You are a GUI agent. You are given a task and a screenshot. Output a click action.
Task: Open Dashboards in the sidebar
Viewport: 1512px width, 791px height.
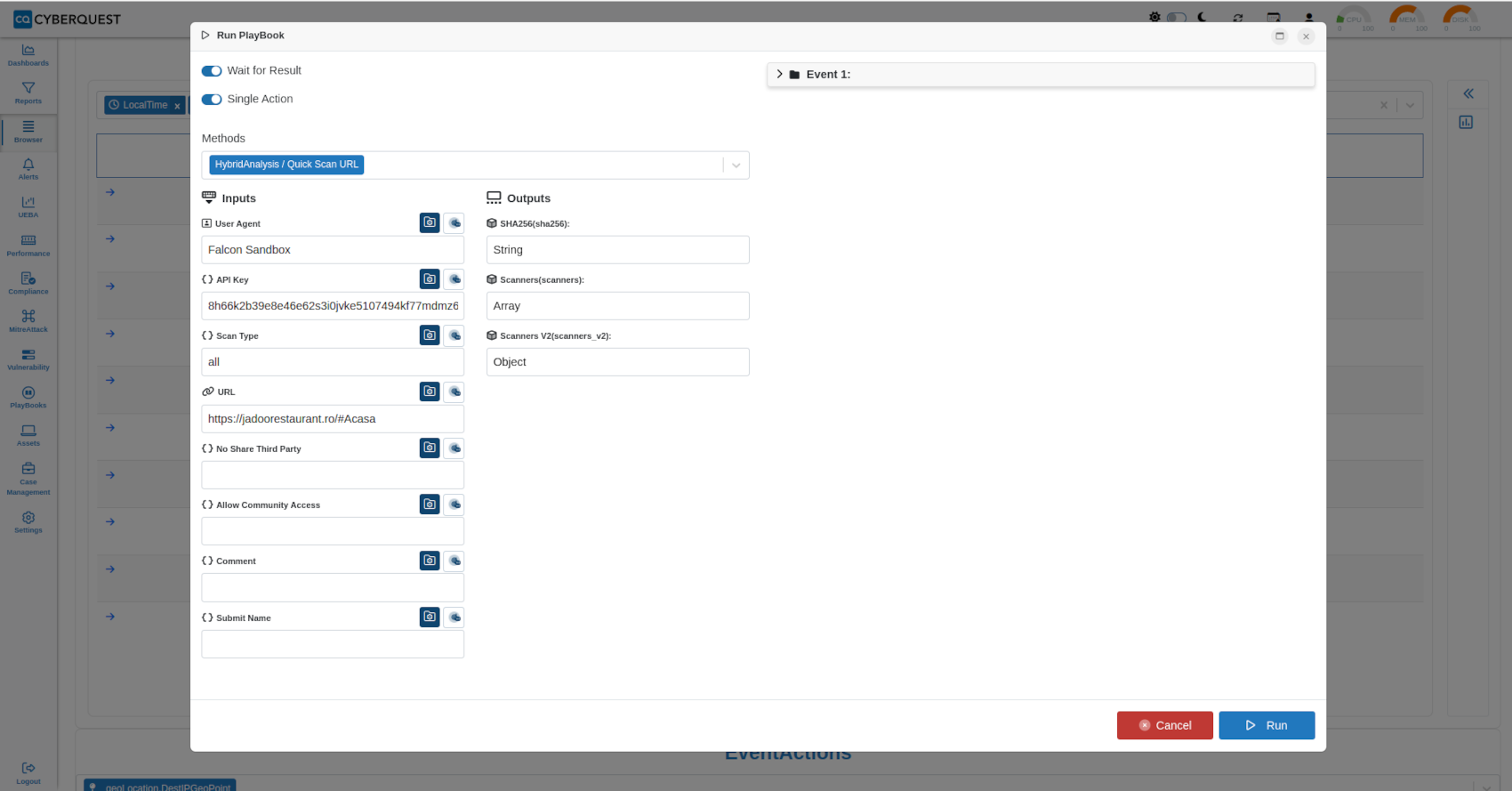(x=28, y=56)
